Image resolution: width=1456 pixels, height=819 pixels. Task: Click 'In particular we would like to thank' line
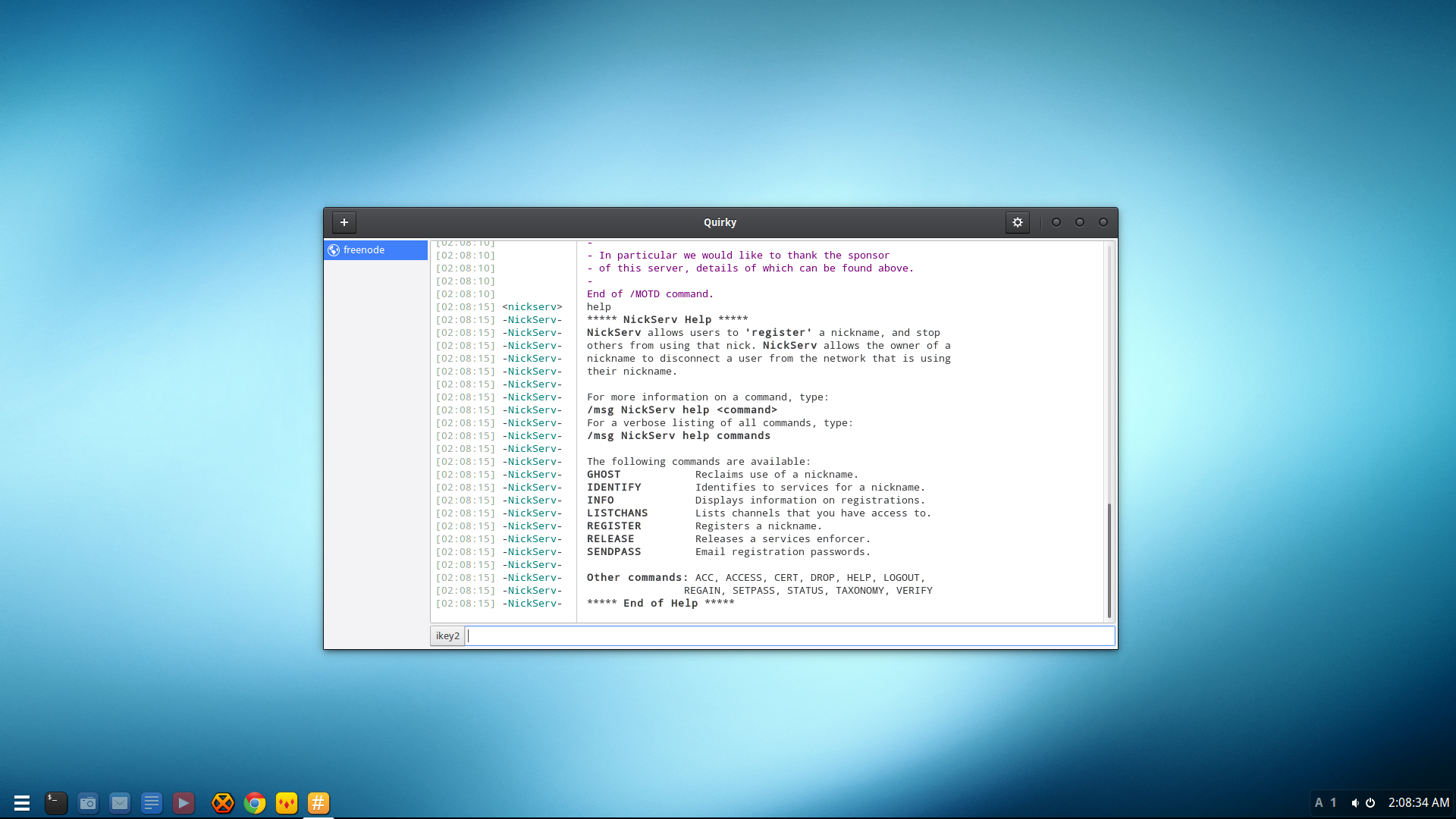tap(738, 256)
